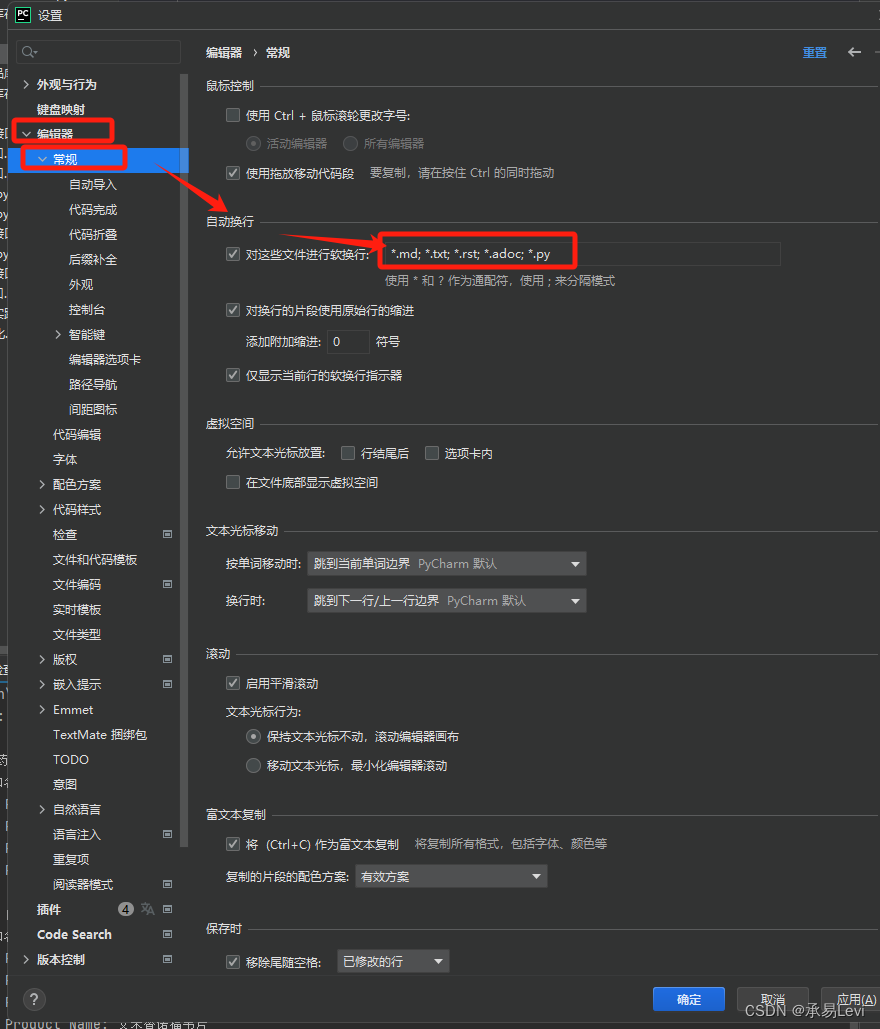Open the 键盘映射 settings page
880x1029 pixels.
click(x=61, y=109)
